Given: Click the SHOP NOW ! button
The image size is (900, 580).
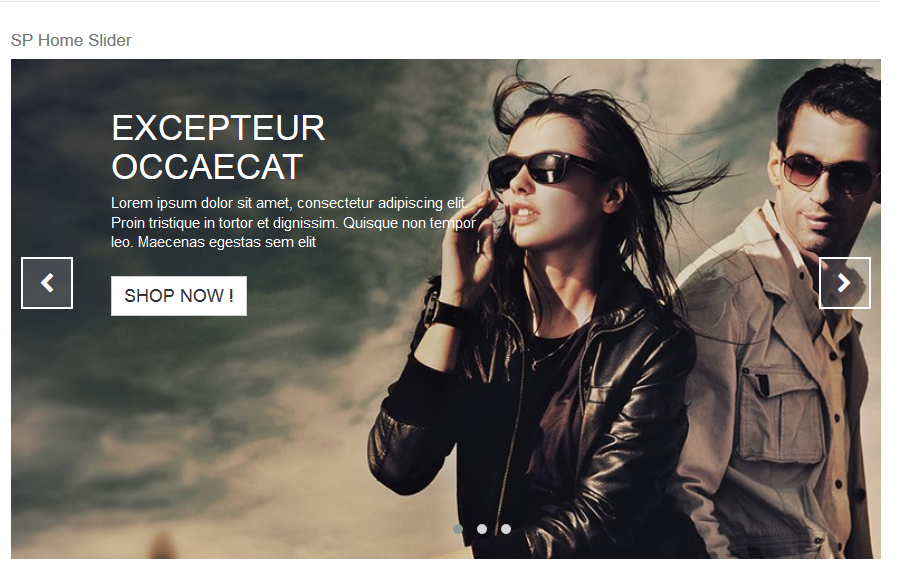Looking at the screenshot, I should coord(179,296).
